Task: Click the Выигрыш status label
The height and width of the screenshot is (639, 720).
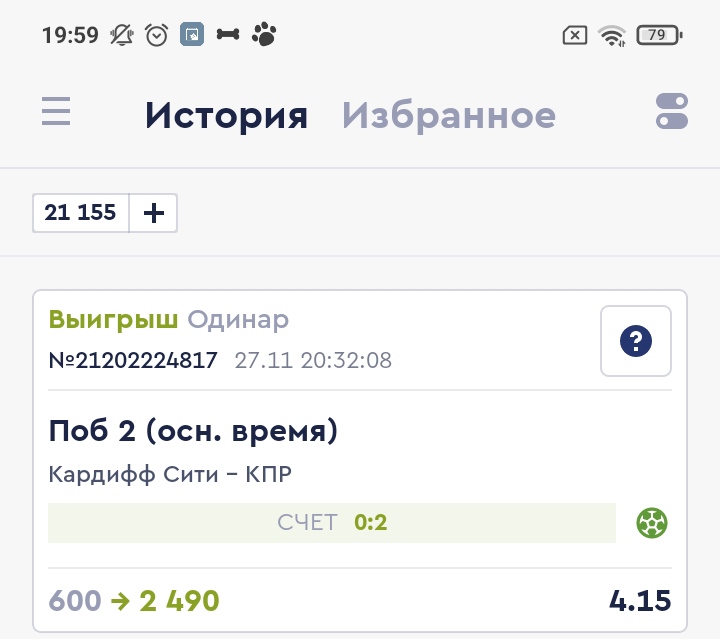Action: tap(113, 320)
